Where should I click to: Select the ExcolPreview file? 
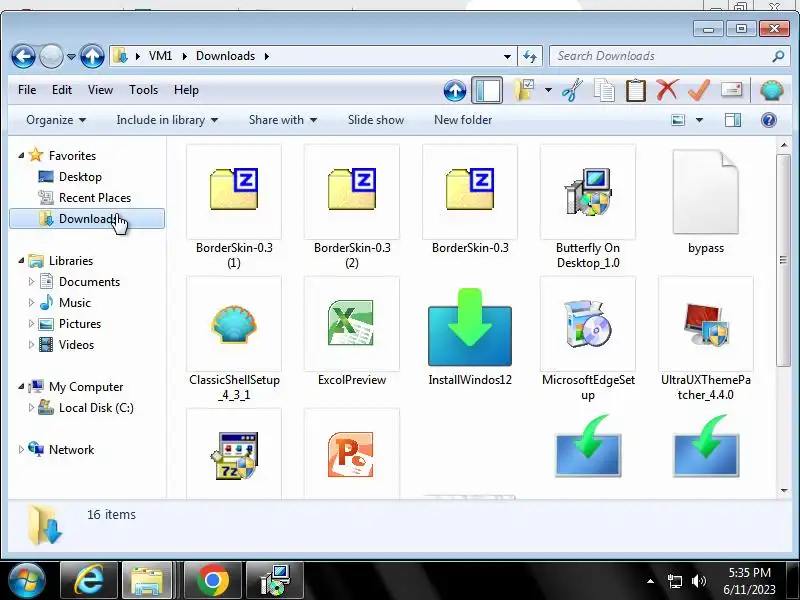click(352, 331)
